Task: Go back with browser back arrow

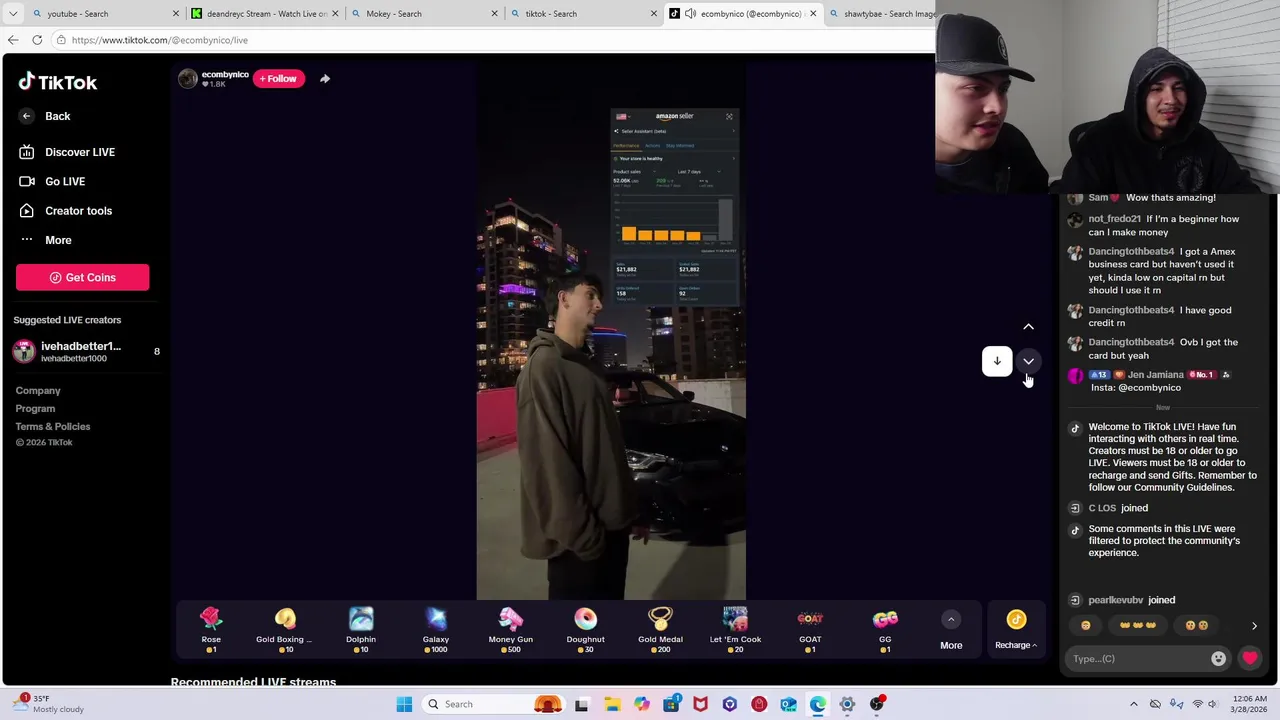Action: click(13, 40)
